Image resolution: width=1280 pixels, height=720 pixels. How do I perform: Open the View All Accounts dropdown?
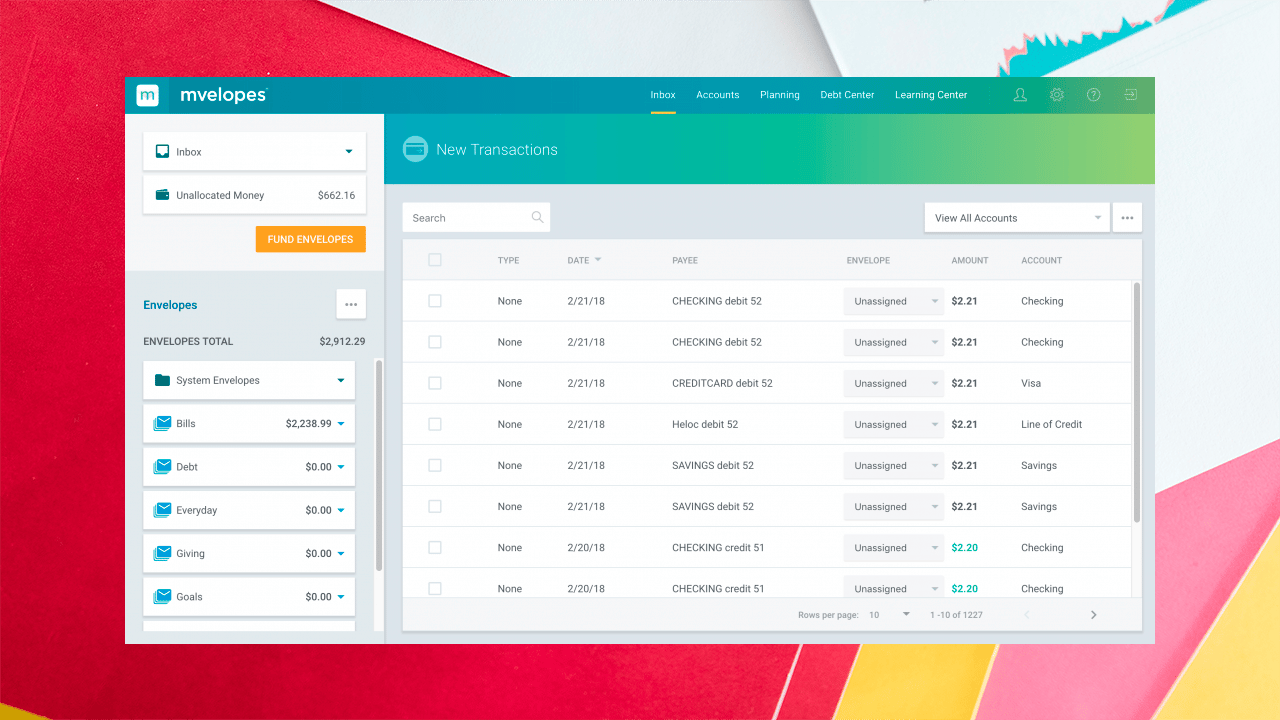[x=1017, y=218]
